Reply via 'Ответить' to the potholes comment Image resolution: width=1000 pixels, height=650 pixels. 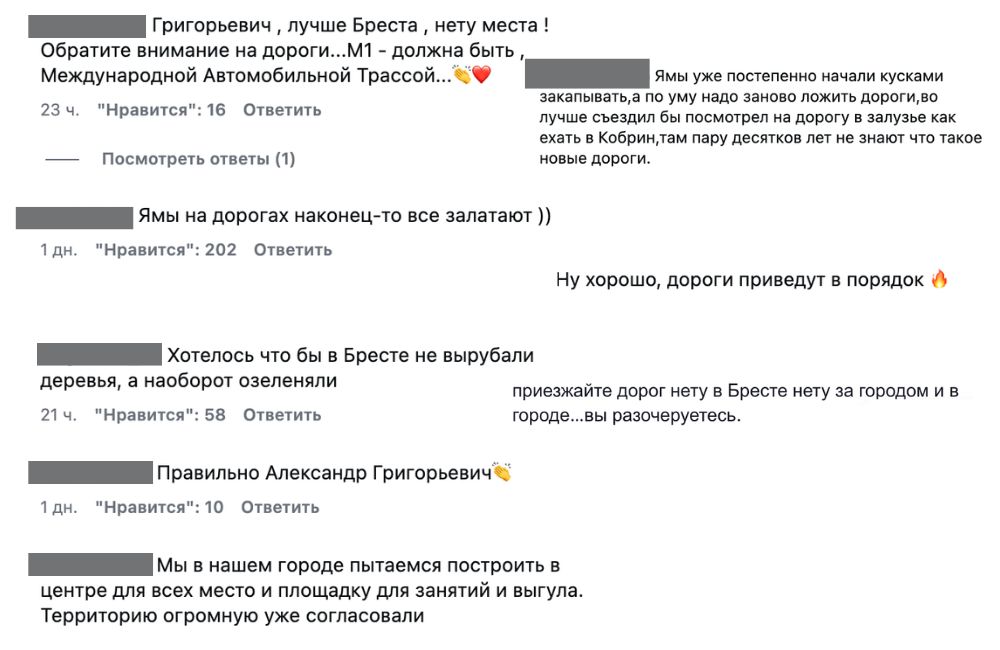coord(294,249)
